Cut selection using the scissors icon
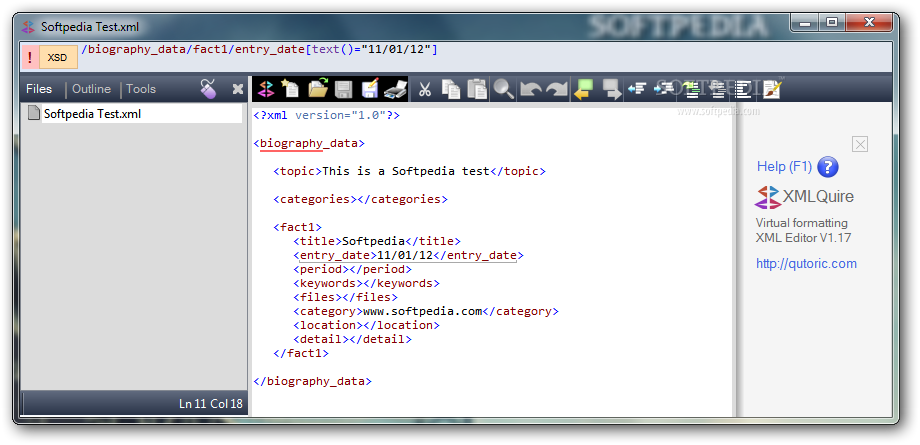This screenshot has height=445, width=920. point(424,89)
